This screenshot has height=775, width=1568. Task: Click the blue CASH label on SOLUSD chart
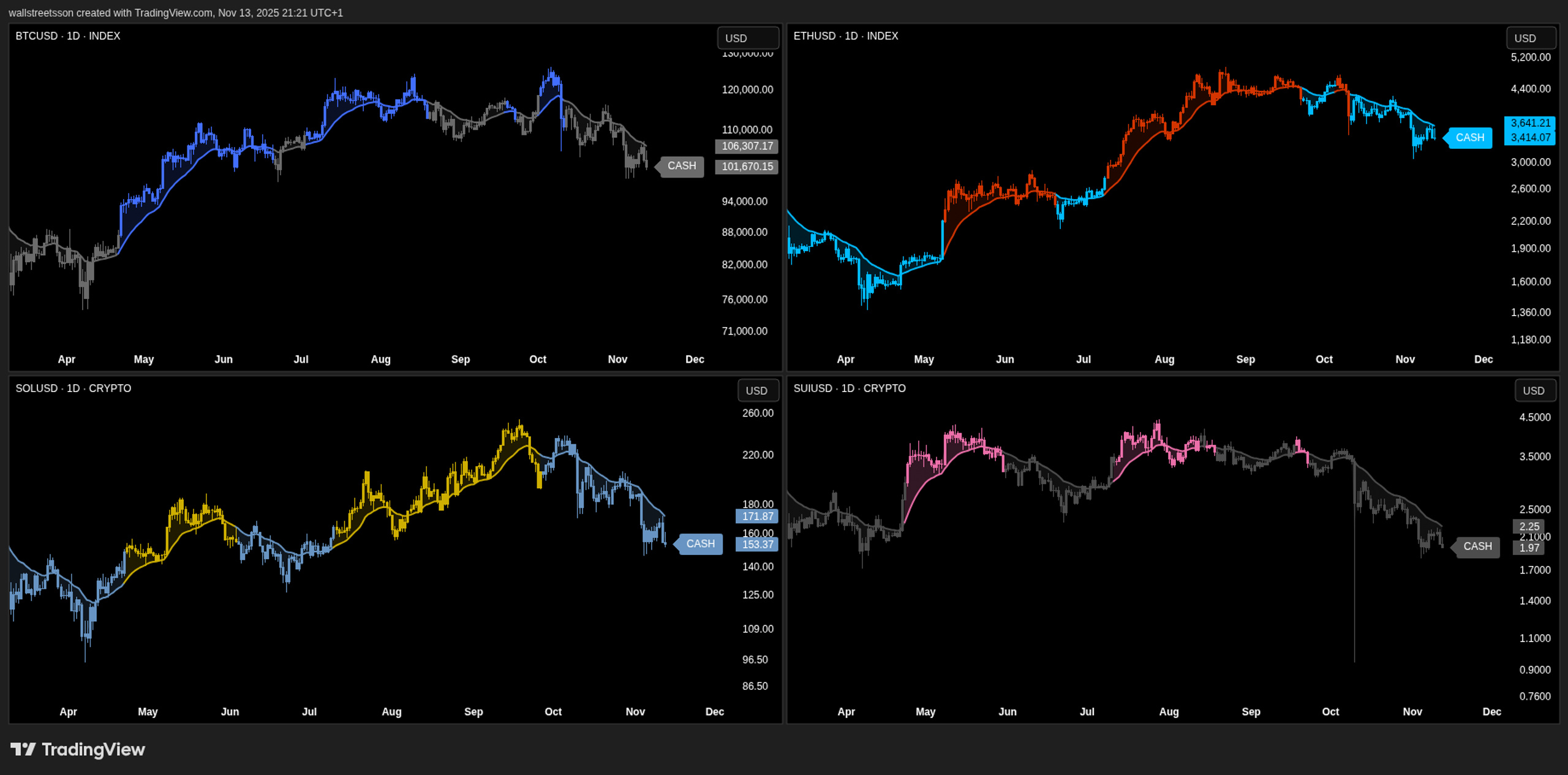(x=699, y=544)
